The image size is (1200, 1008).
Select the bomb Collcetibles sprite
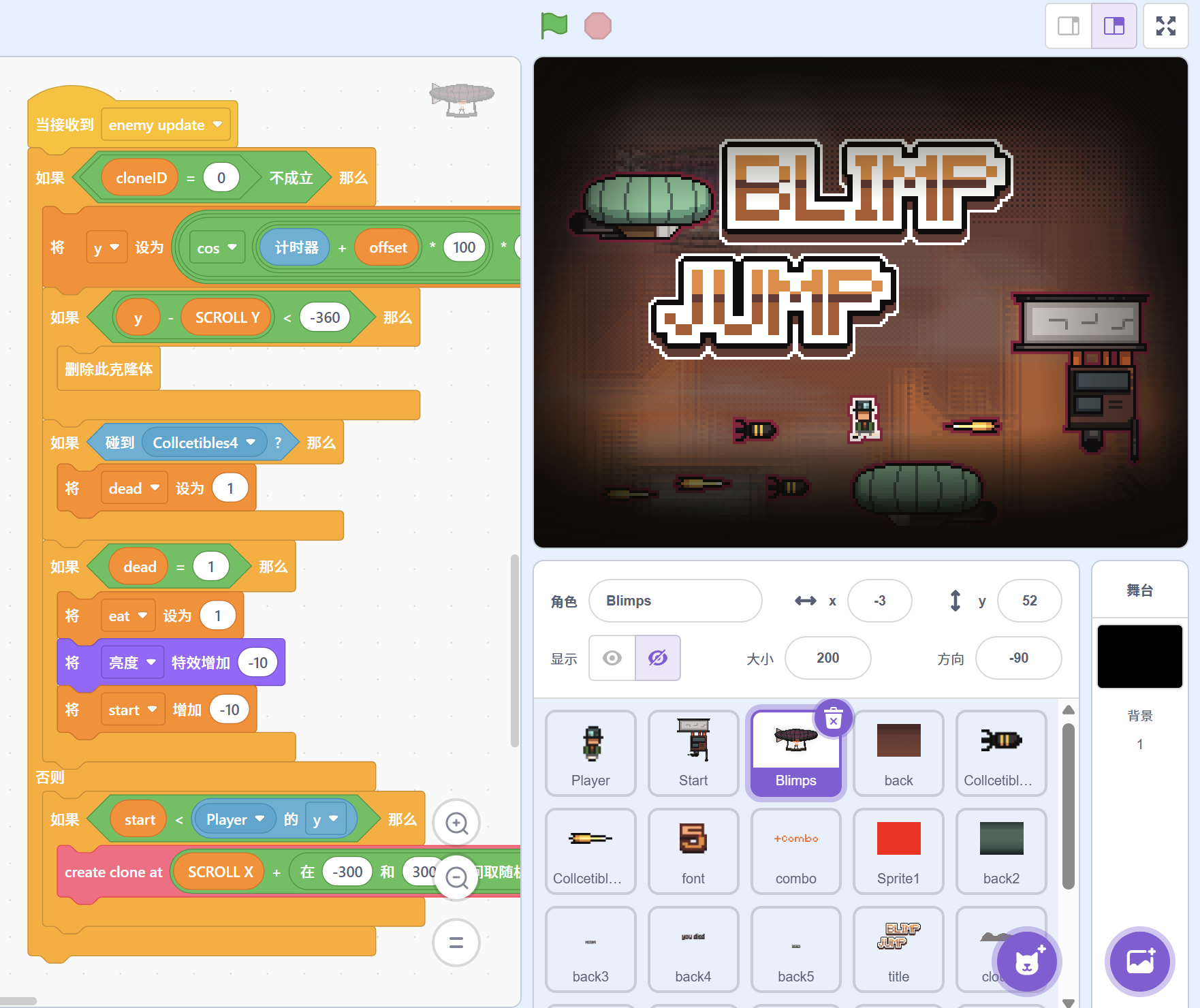click(x=1001, y=753)
